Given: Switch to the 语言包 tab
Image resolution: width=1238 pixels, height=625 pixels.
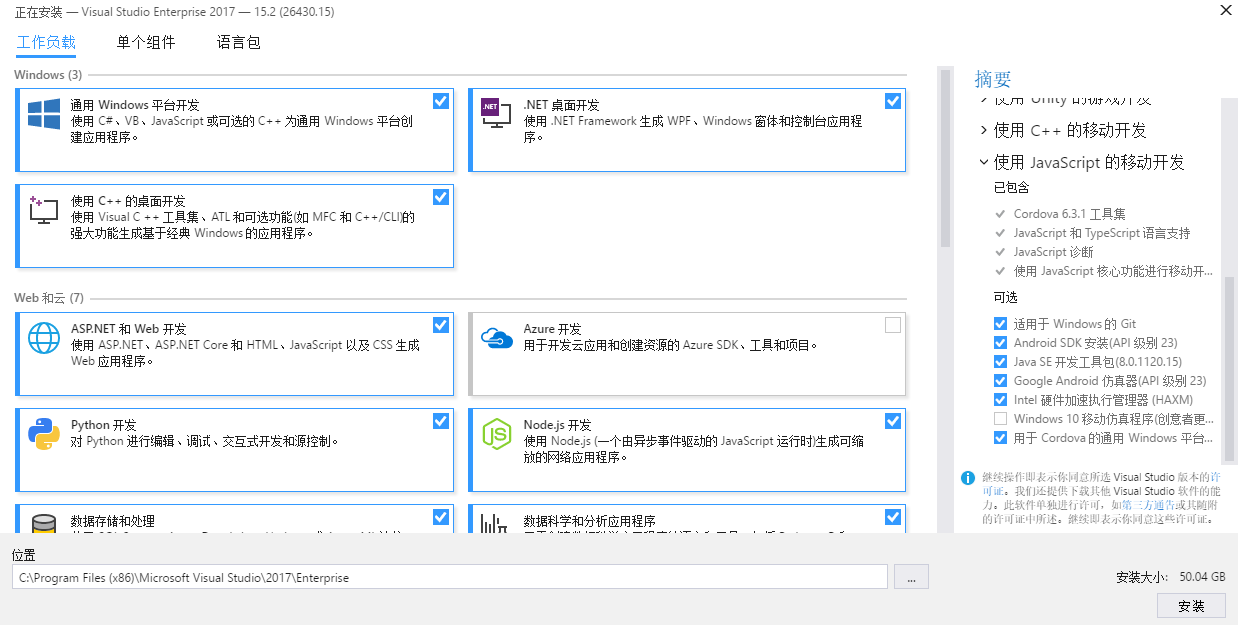Looking at the screenshot, I should [239, 42].
